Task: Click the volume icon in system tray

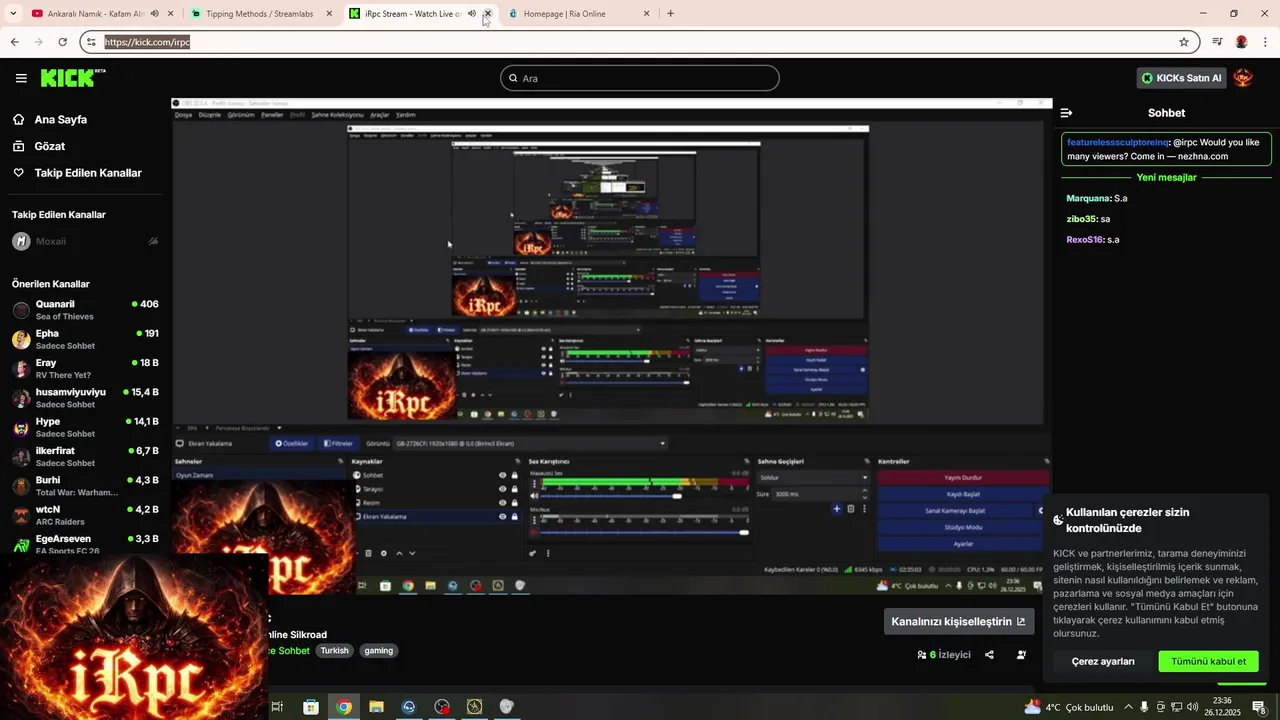Action: click(x=1192, y=707)
